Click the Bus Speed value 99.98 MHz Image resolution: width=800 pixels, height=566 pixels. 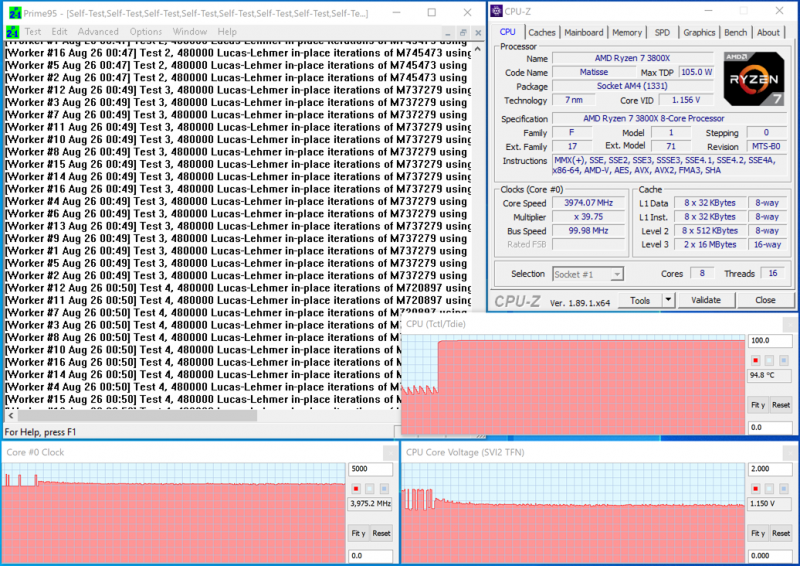[x=588, y=231]
